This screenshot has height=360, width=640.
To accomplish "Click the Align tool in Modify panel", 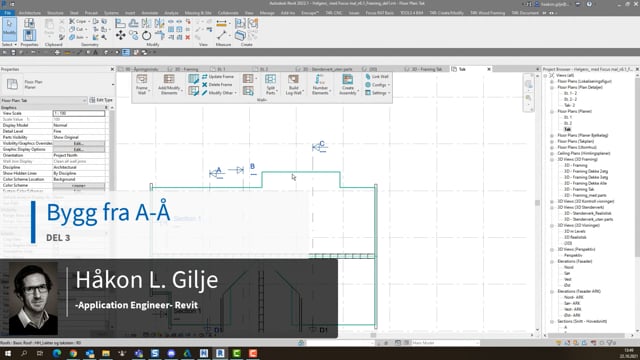I will pyautogui.click(x=120, y=23).
